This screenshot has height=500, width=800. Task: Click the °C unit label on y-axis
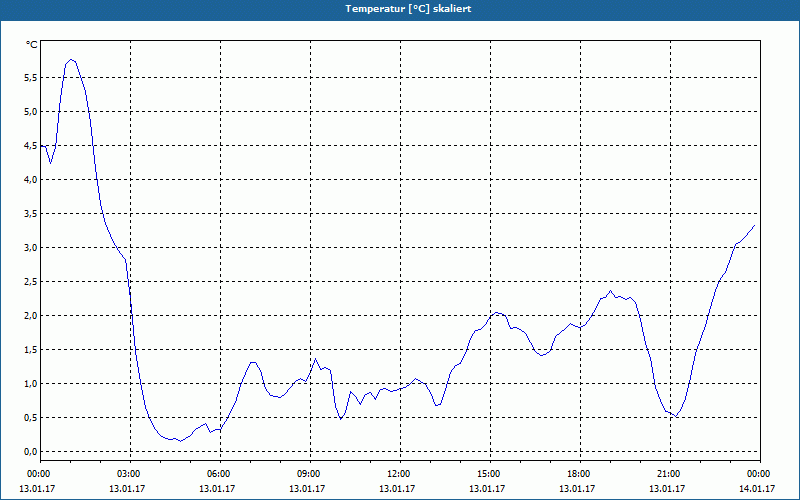[x=32, y=45]
